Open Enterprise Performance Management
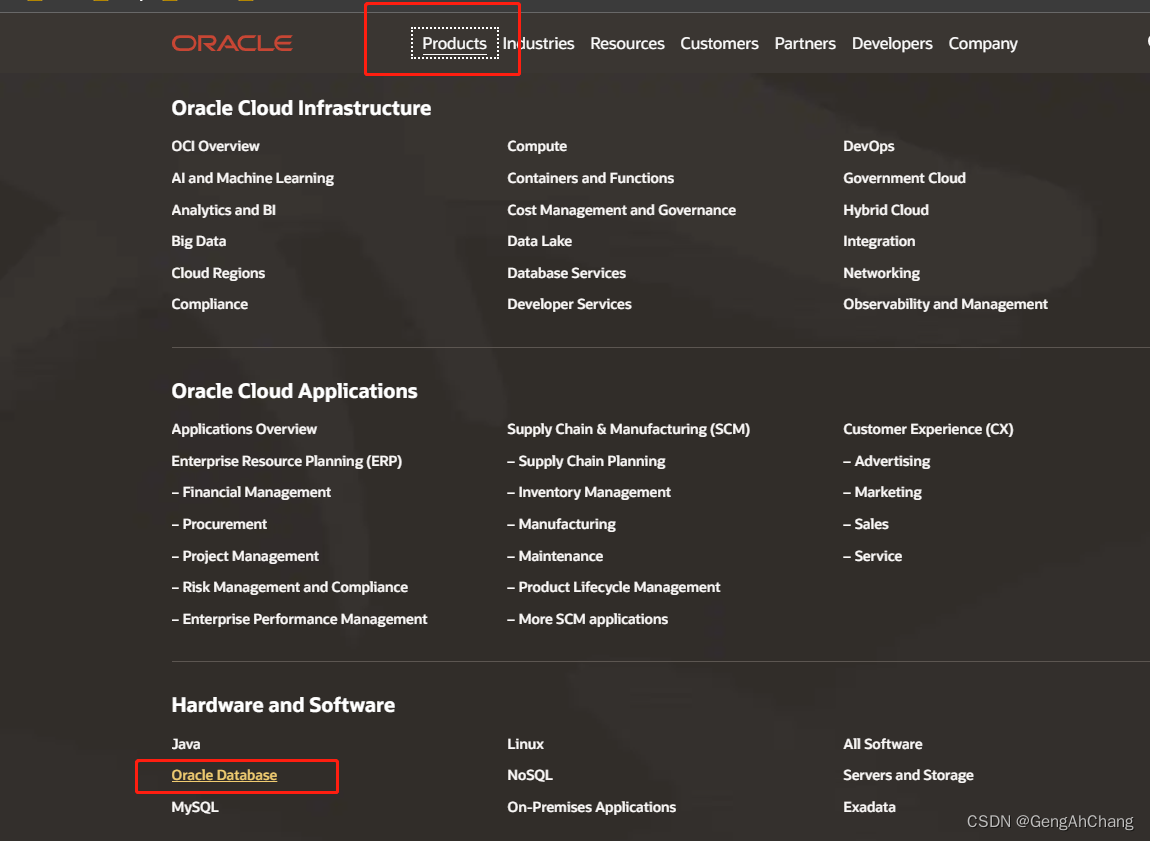Screen dimensions: 1150x841 click(x=299, y=619)
